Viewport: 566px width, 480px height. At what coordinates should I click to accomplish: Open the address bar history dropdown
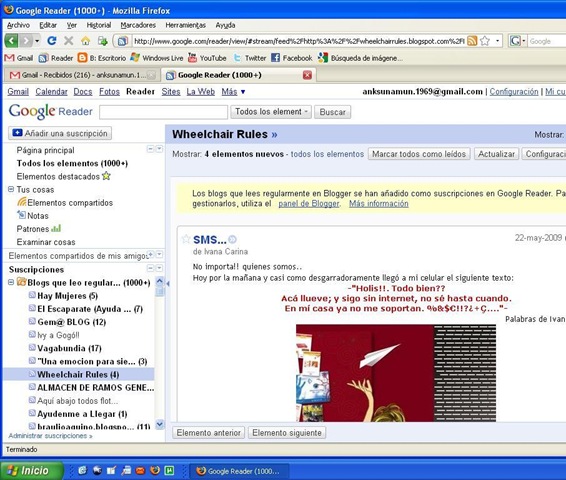[497, 41]
